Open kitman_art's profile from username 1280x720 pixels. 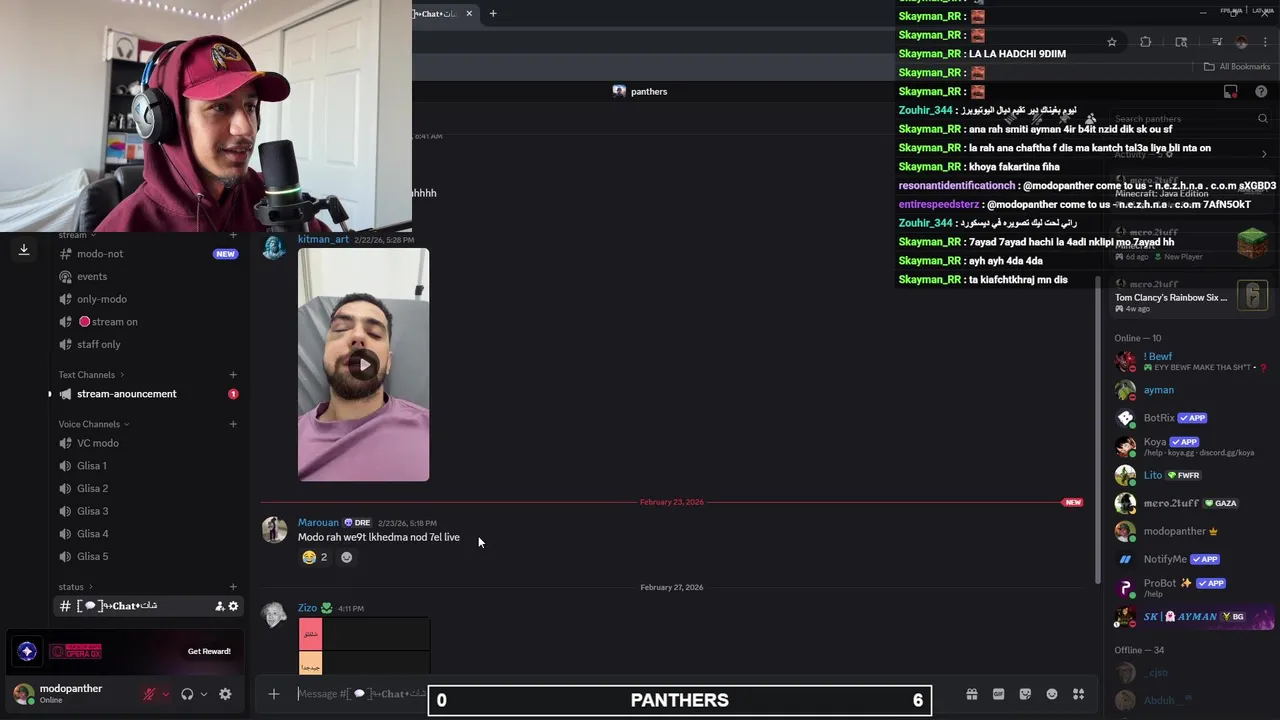323,240
